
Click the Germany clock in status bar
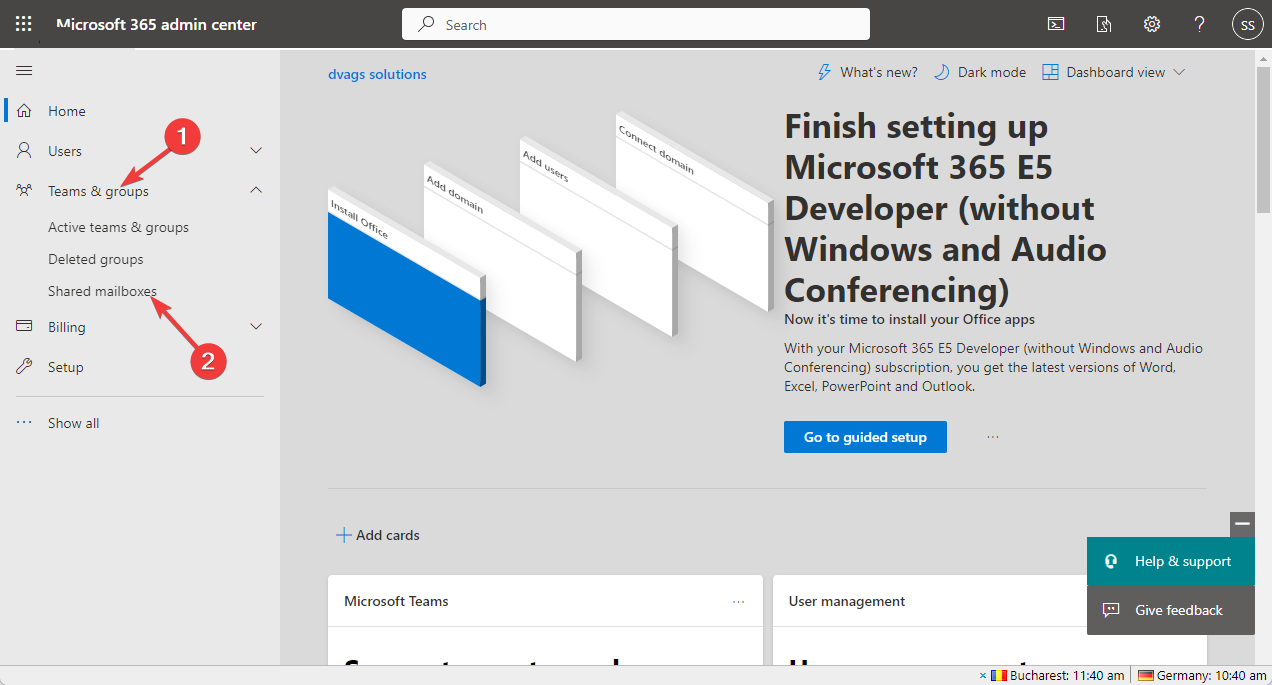[1202, 676]
